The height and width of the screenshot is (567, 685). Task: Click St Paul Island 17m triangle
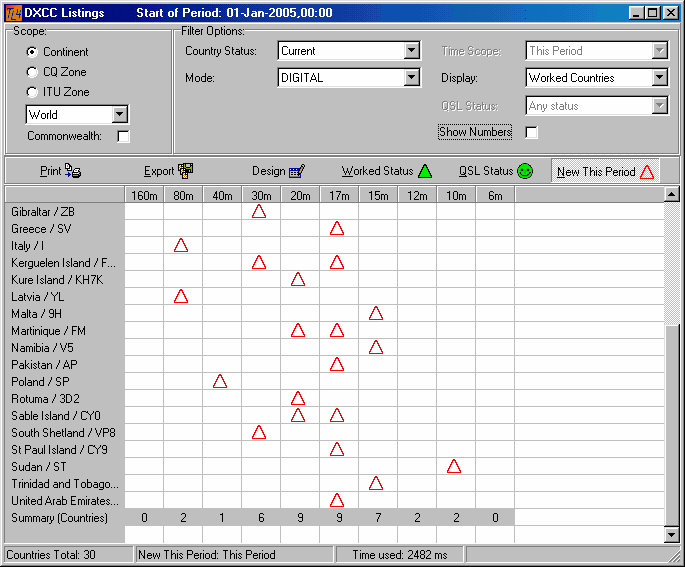(337, 449)
